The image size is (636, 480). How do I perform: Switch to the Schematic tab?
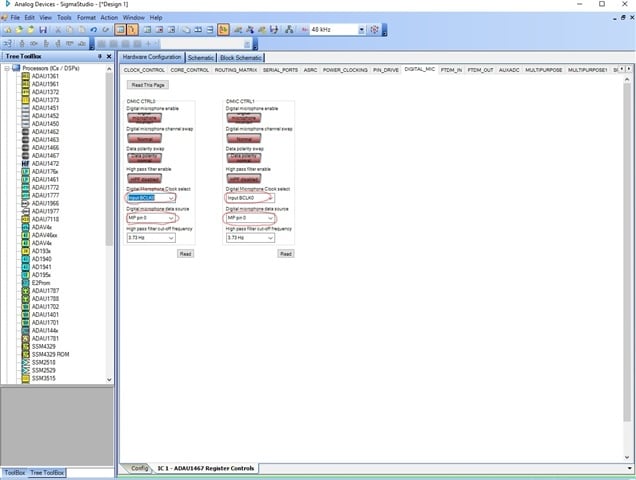coord(201,58)
